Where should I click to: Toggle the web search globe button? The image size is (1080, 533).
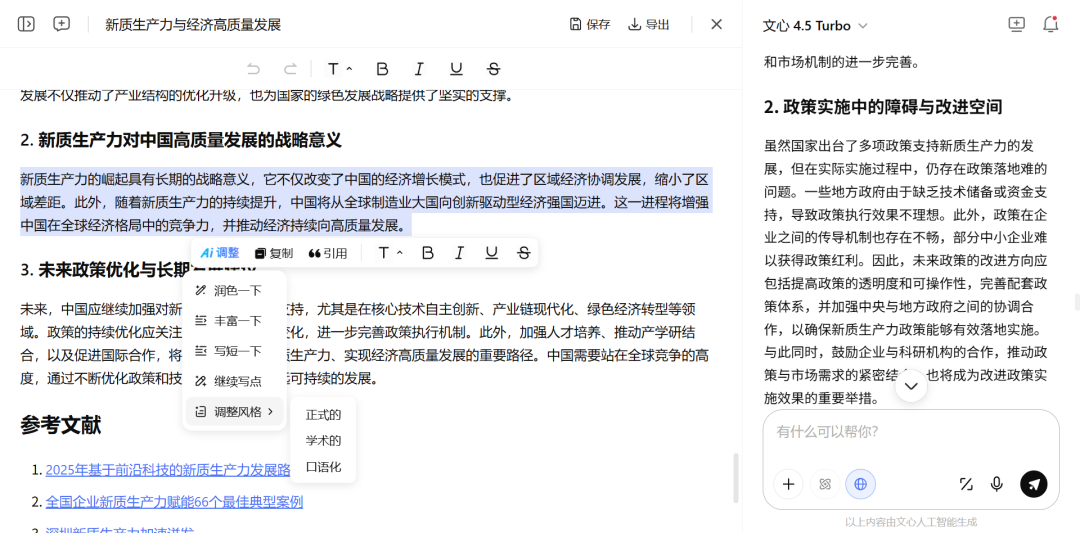(860, 484)
